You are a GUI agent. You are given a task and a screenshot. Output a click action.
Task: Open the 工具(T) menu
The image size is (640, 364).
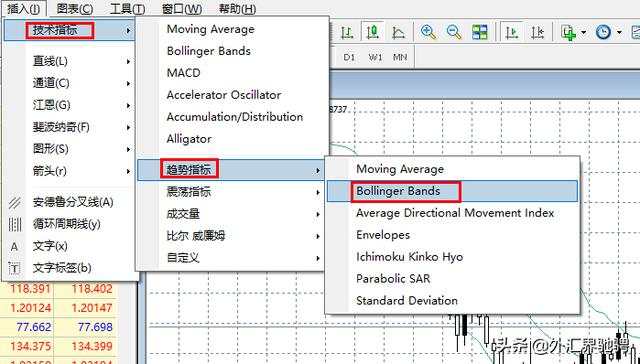click(x=128, y=8)
